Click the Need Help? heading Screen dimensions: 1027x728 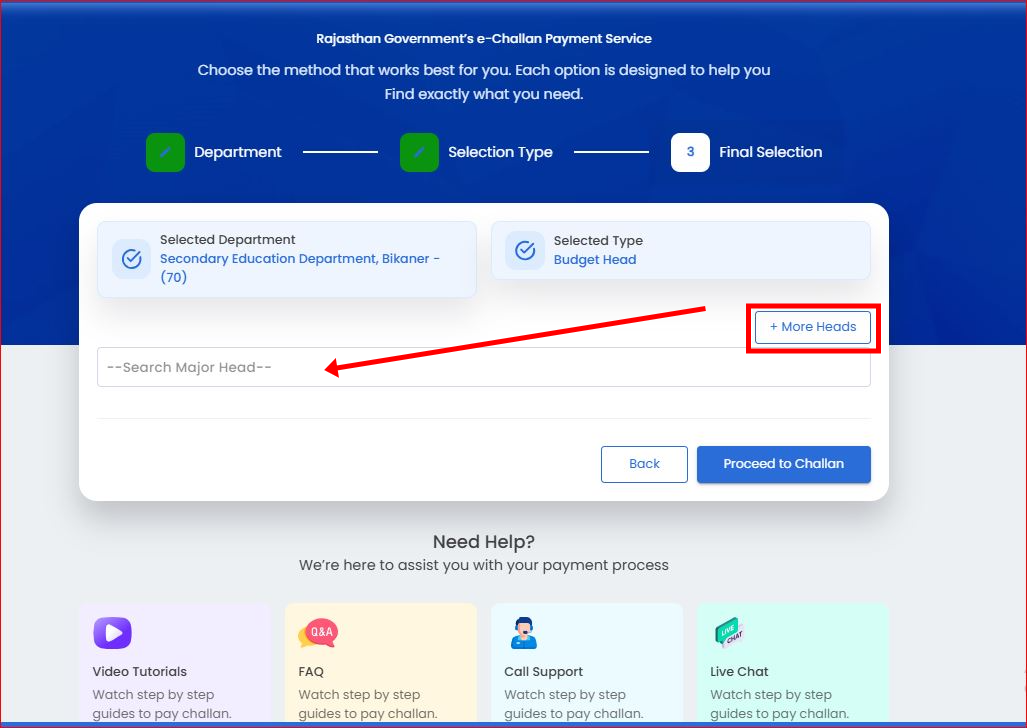484,542
